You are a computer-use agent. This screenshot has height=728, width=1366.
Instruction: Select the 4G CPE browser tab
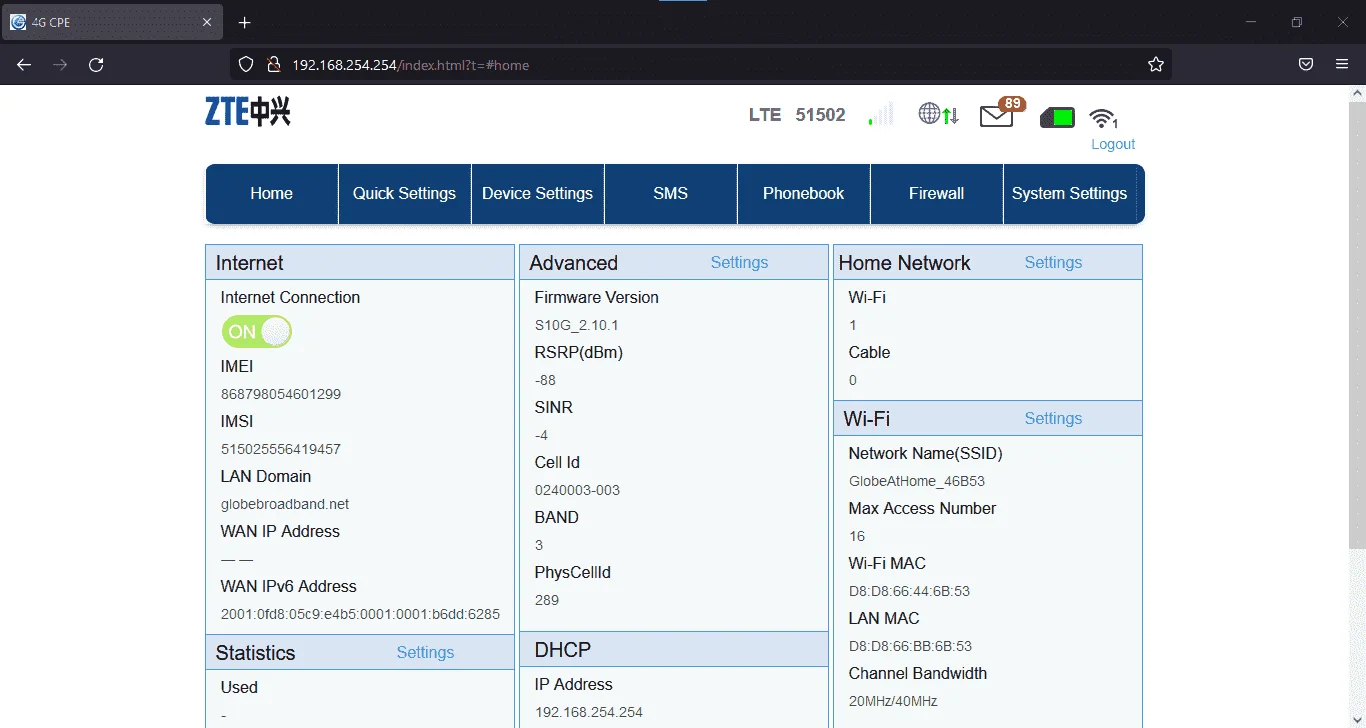(x=111, y=22)
